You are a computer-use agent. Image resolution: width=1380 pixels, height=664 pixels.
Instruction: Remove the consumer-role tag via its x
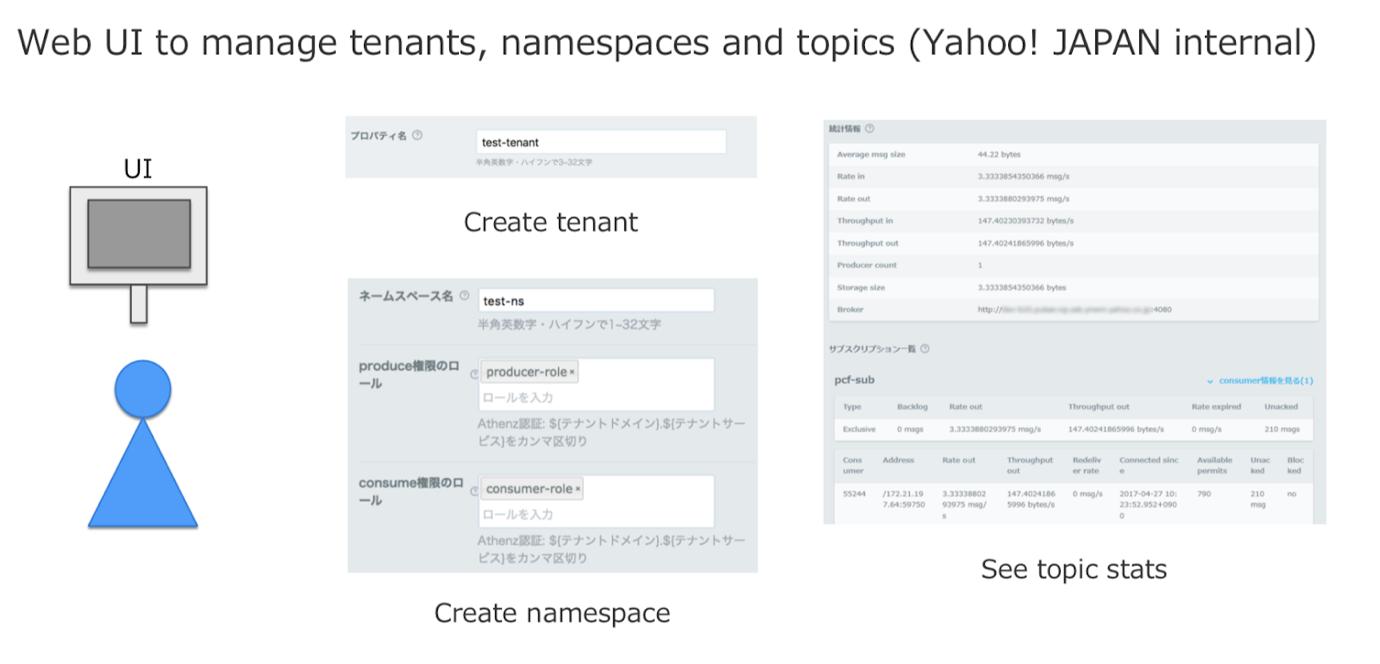click(x=578, y=489)
